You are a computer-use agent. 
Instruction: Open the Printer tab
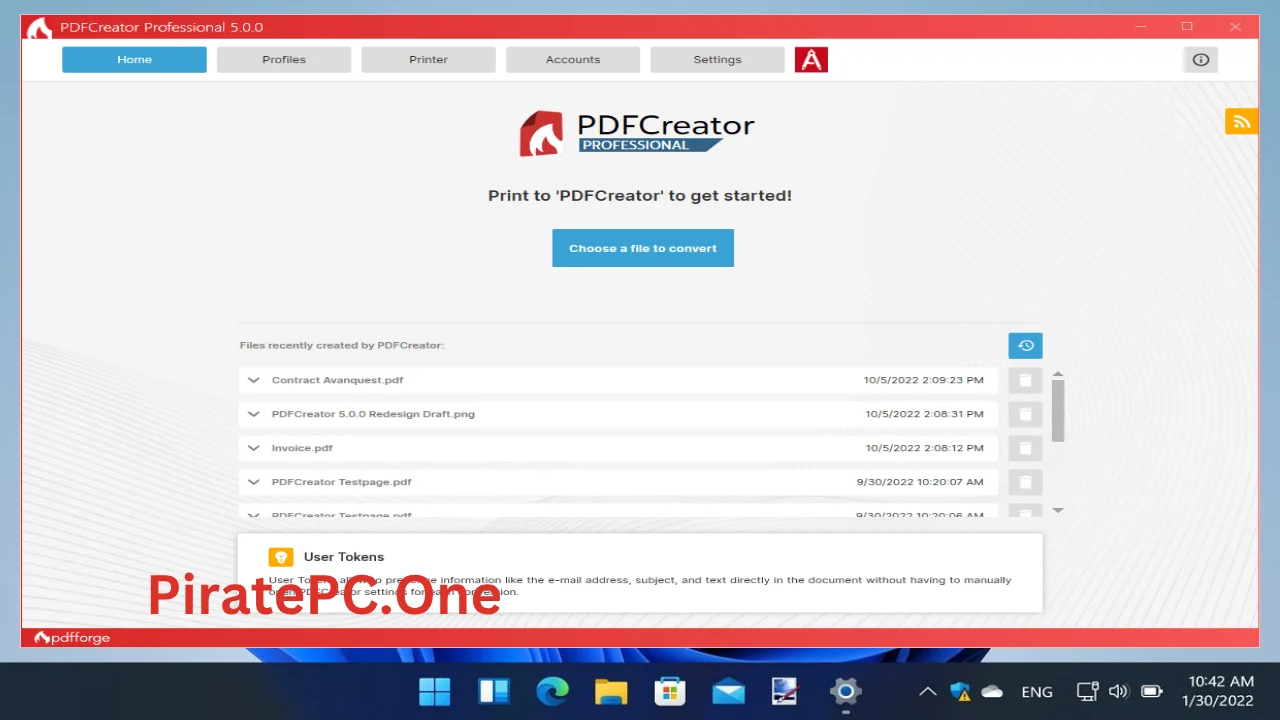click(x=428, y=60)
